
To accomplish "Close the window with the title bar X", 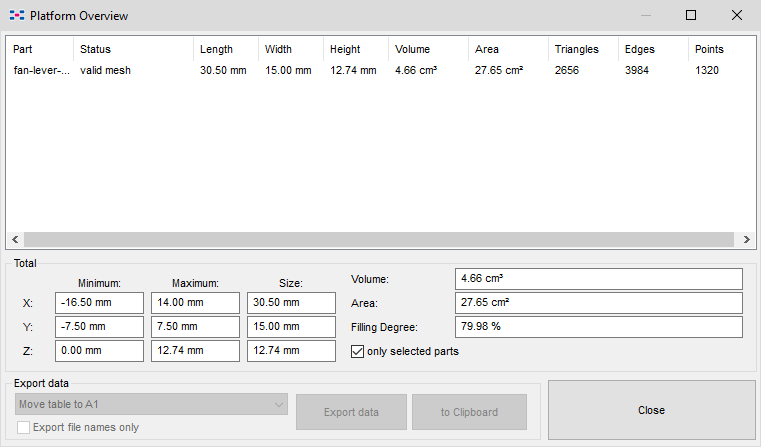I will click(737, 16).
